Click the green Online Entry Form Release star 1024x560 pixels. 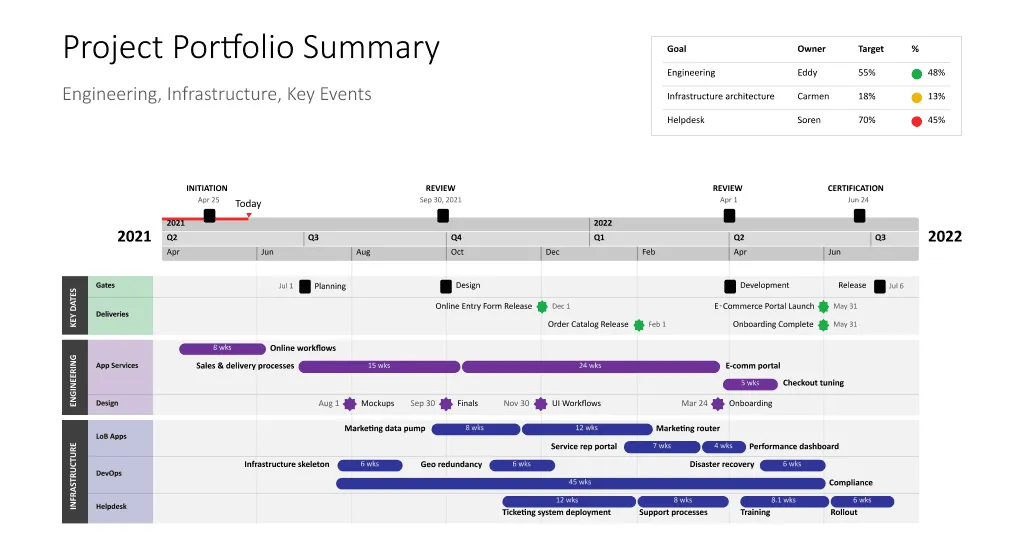542,307
